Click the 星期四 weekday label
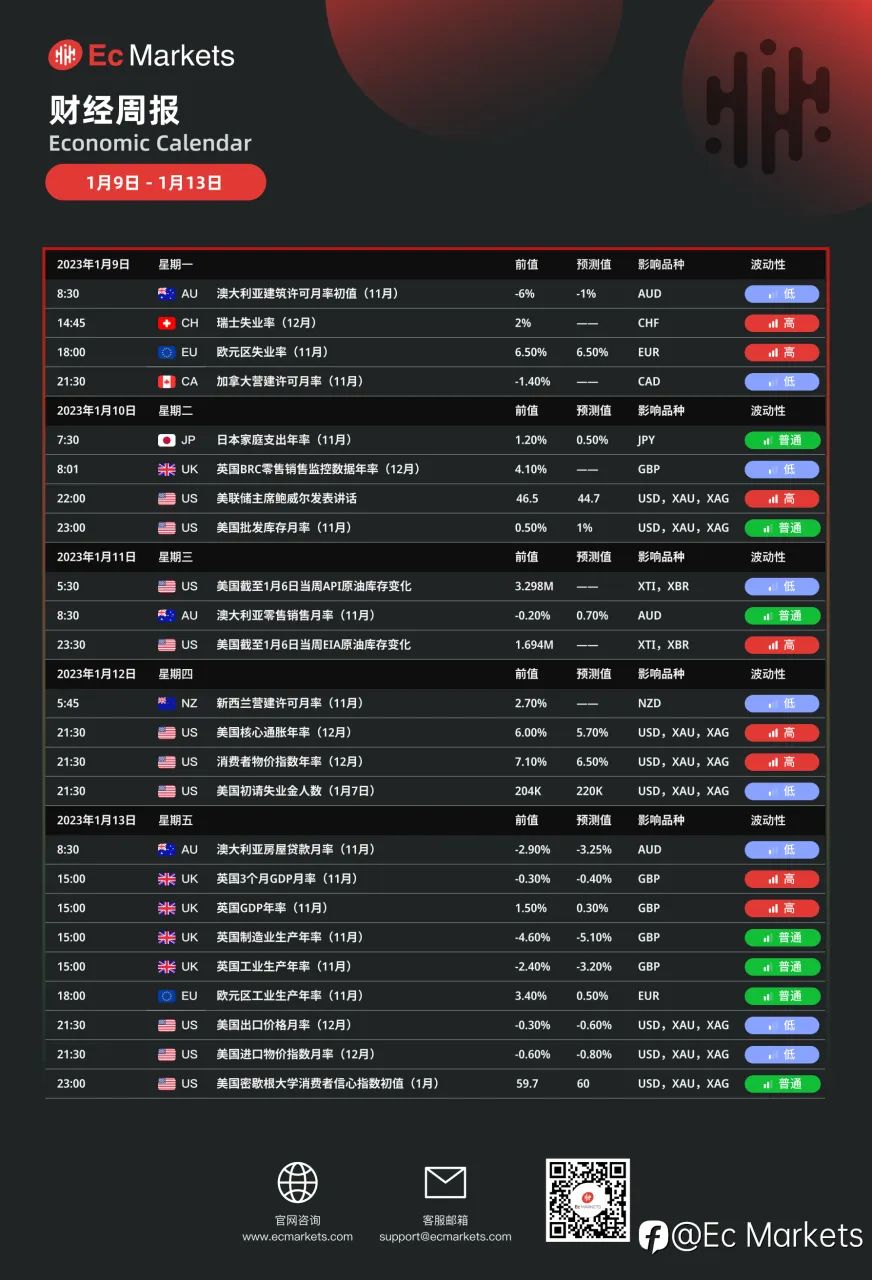The image size is (872, 1280). click(x=175, y=674)
